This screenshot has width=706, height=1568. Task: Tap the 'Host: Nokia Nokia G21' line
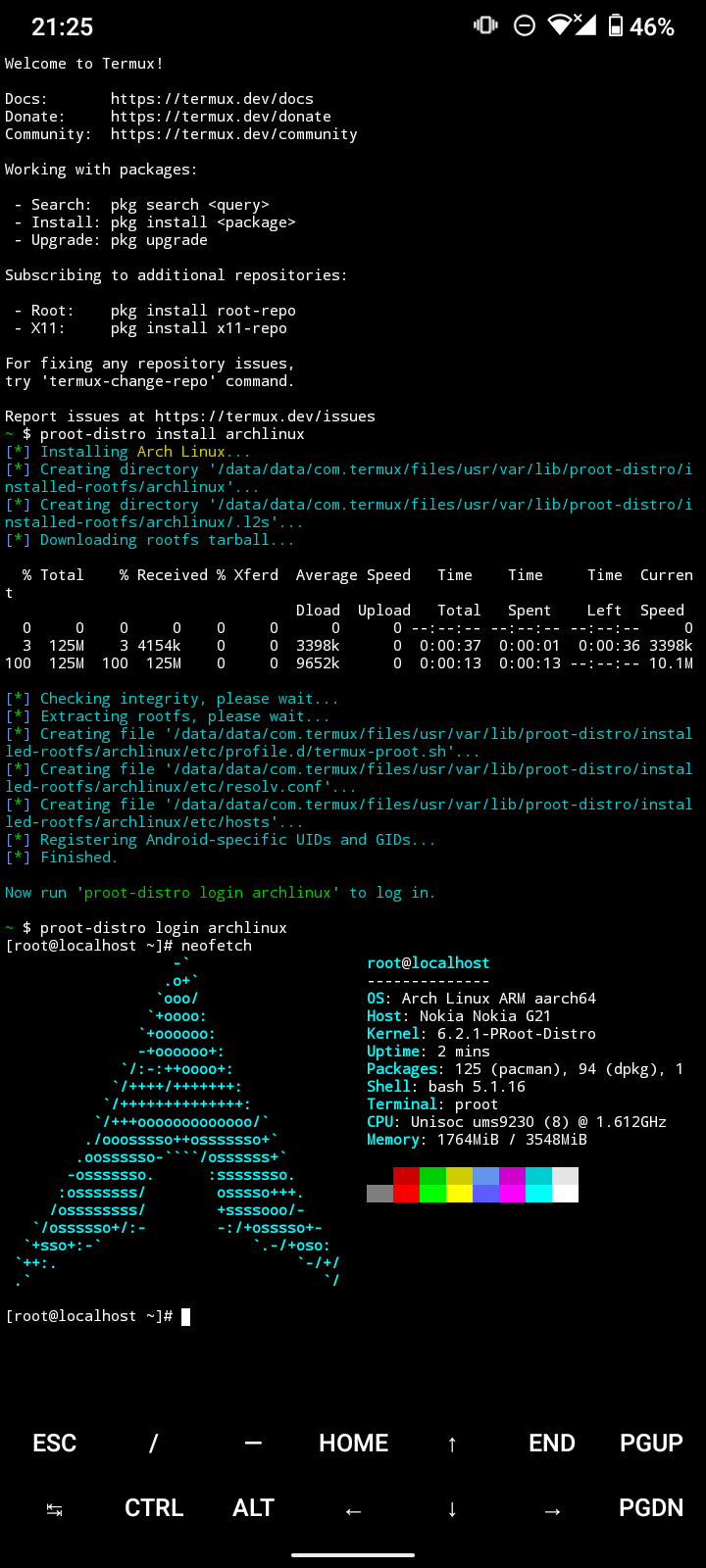click(459, 1016)
